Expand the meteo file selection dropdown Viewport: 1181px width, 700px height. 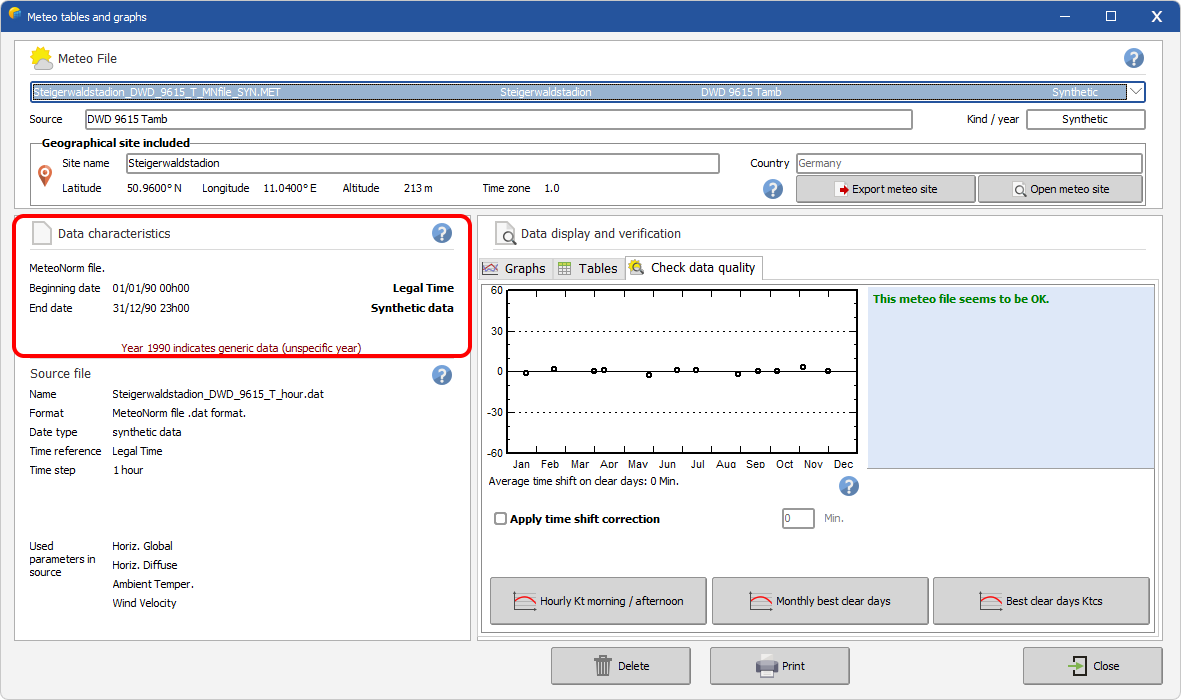click(1136, 92)
